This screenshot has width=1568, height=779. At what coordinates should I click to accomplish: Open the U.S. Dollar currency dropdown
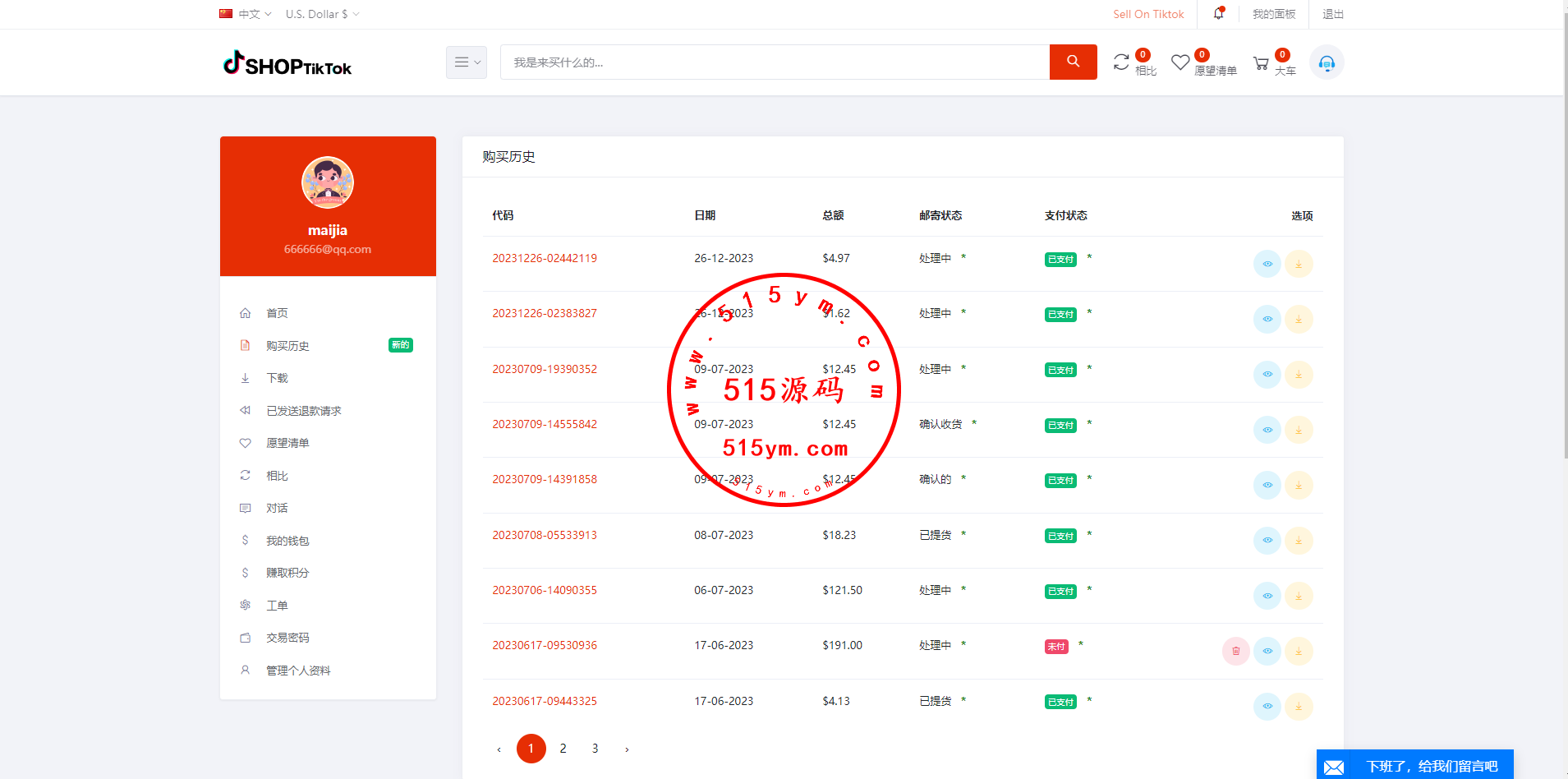(322, 14)
